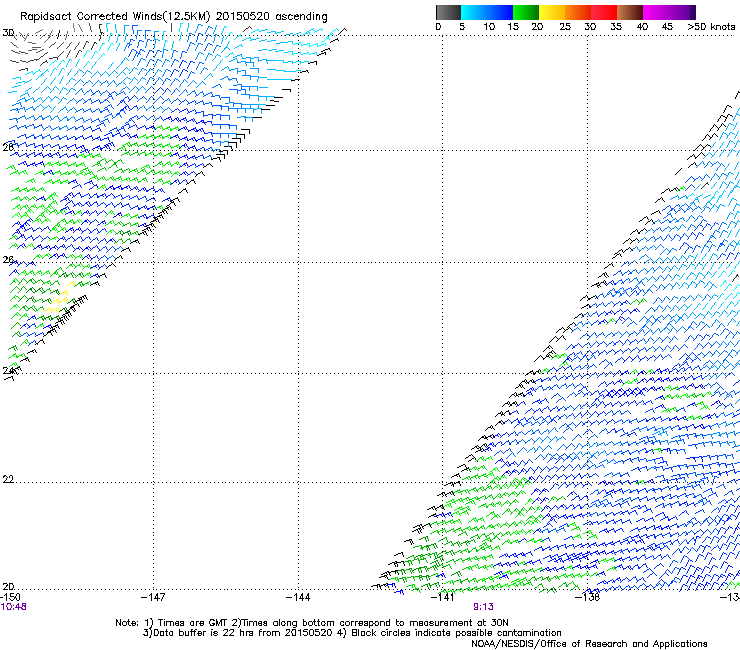Click the longitude axis label '-144'
Image resolution: width=740 pixels, height=650 pixels.
(298, 597)
